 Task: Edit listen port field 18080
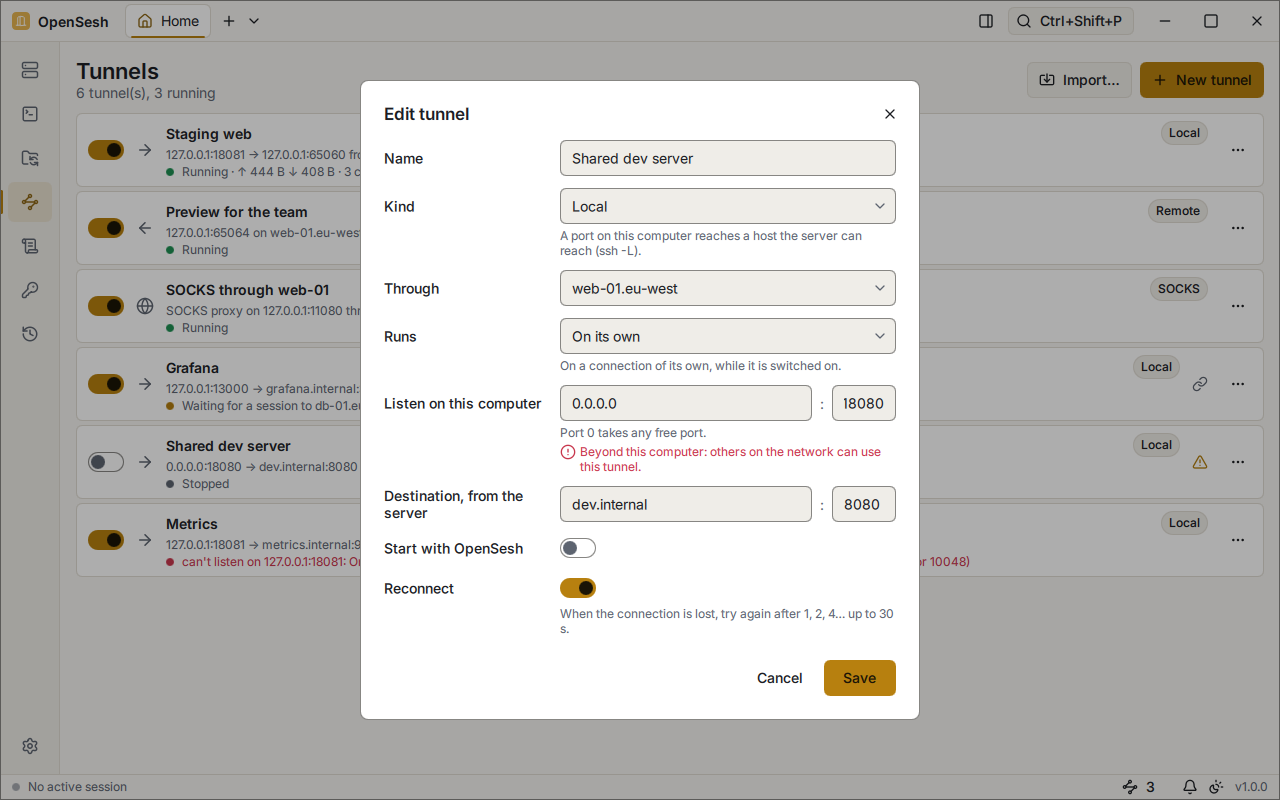pos(864,404)
